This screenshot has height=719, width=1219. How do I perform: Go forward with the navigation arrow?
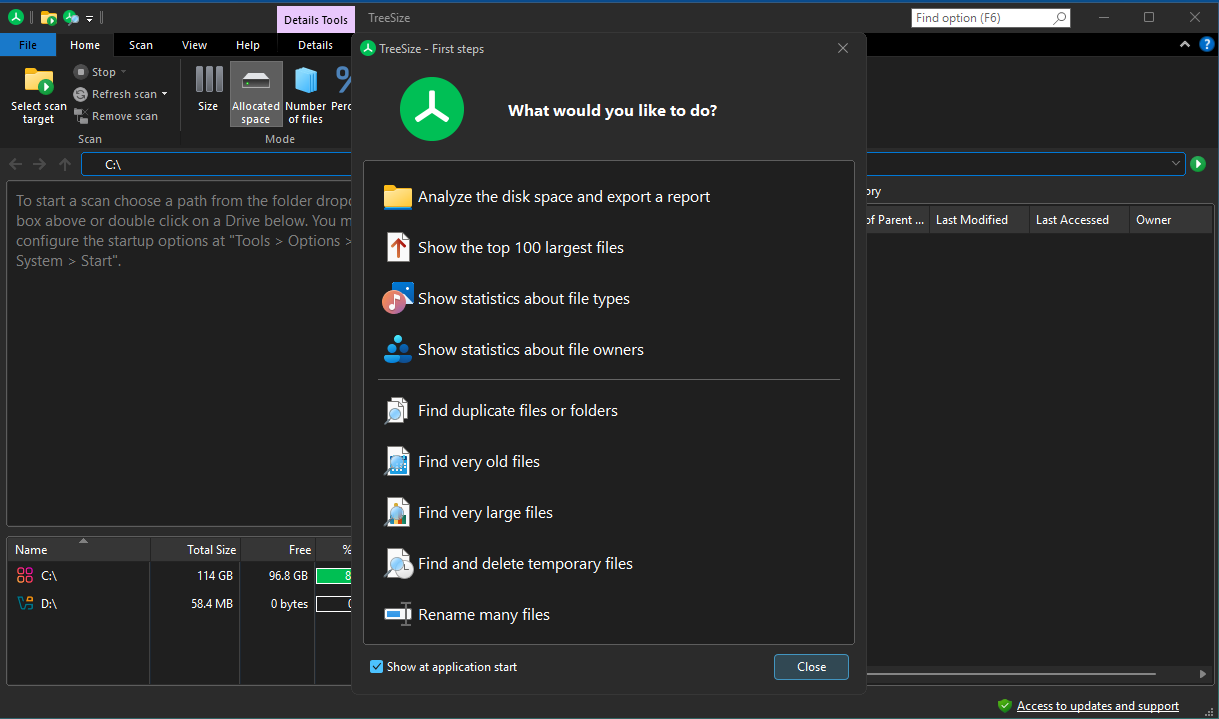39,164
